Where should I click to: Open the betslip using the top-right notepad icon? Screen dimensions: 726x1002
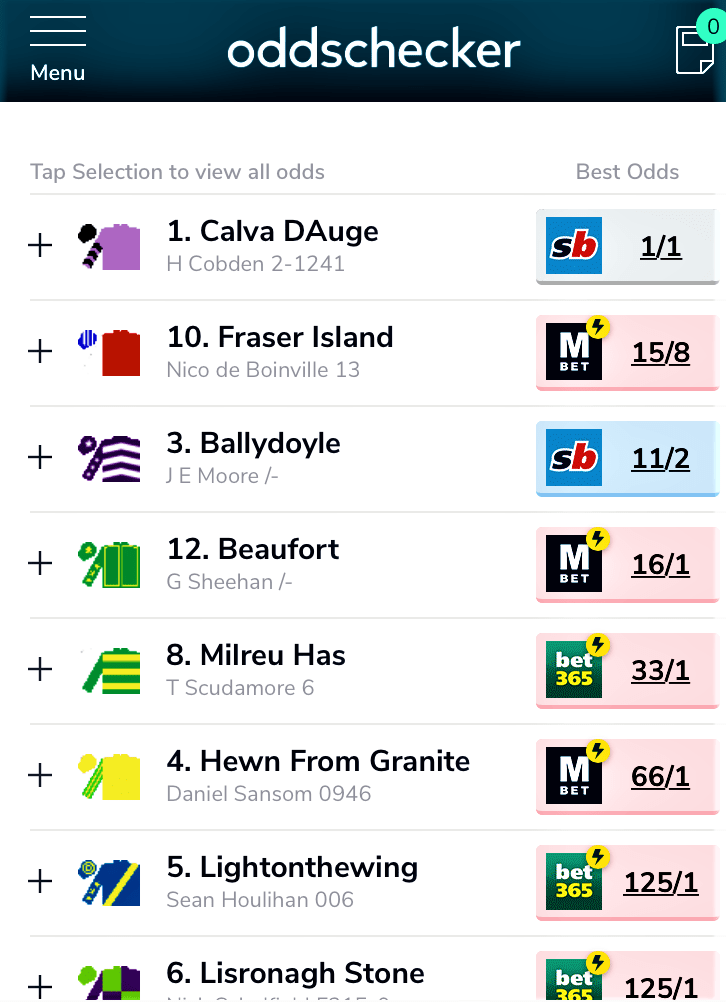click(697, 48)
